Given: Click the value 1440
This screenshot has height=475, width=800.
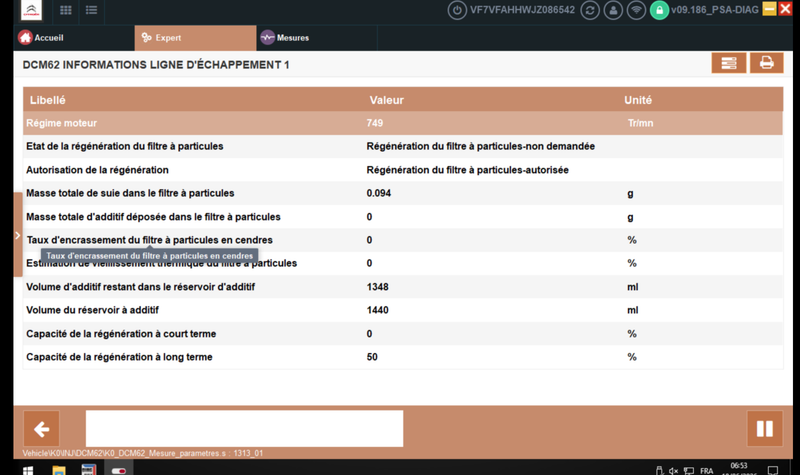Looking at the screenshot, I should point(378,310).
